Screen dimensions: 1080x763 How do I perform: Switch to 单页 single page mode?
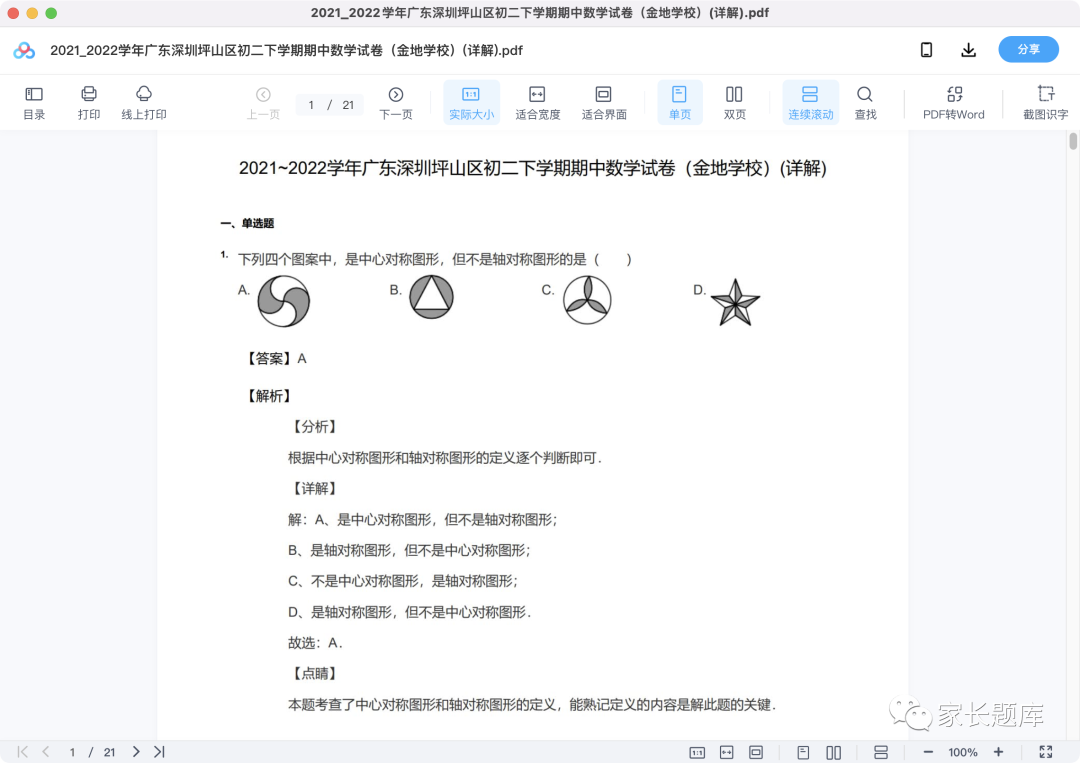680,103
